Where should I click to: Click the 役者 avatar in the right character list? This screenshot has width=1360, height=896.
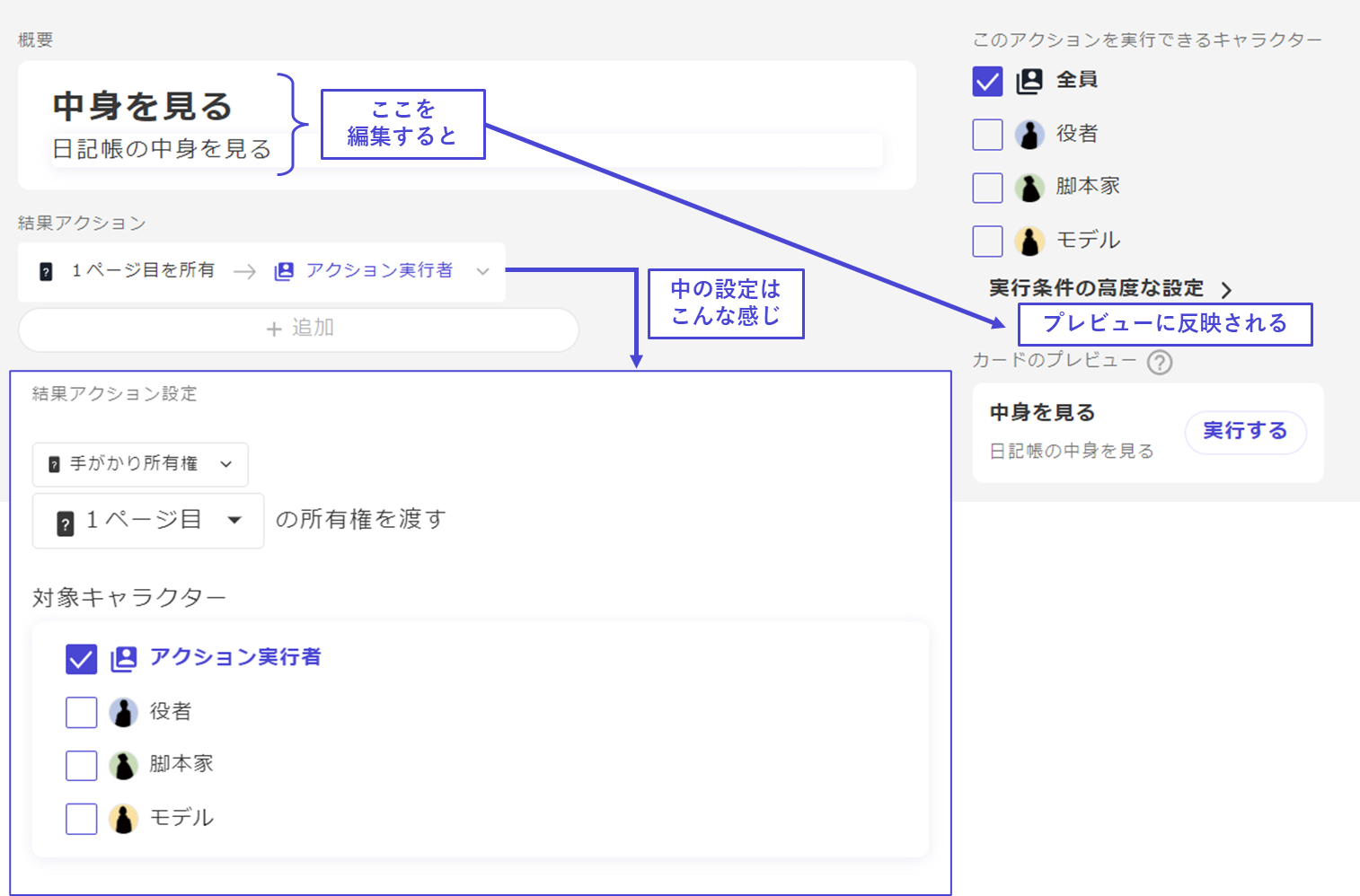[1029, 135]
